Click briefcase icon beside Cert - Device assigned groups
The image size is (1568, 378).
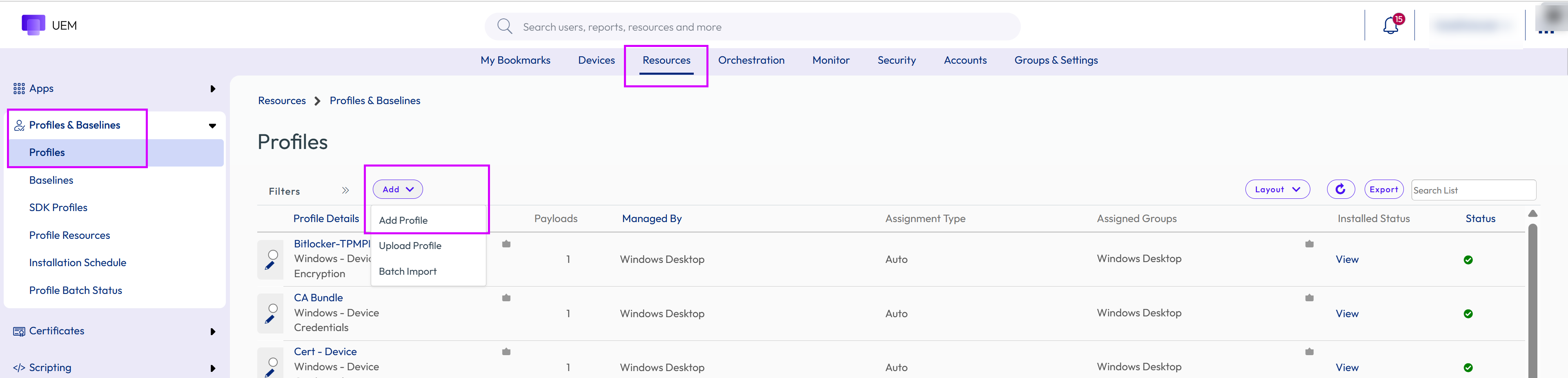point(1309,352)
